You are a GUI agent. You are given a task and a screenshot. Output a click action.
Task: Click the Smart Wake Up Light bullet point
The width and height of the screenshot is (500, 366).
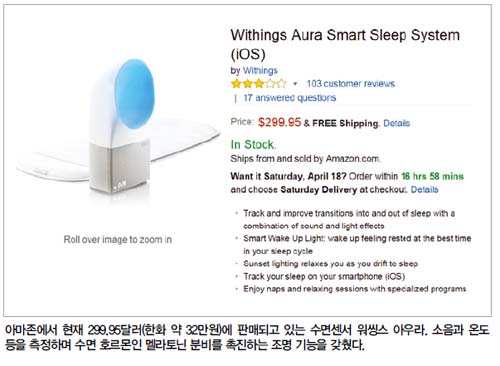point(357,245)
